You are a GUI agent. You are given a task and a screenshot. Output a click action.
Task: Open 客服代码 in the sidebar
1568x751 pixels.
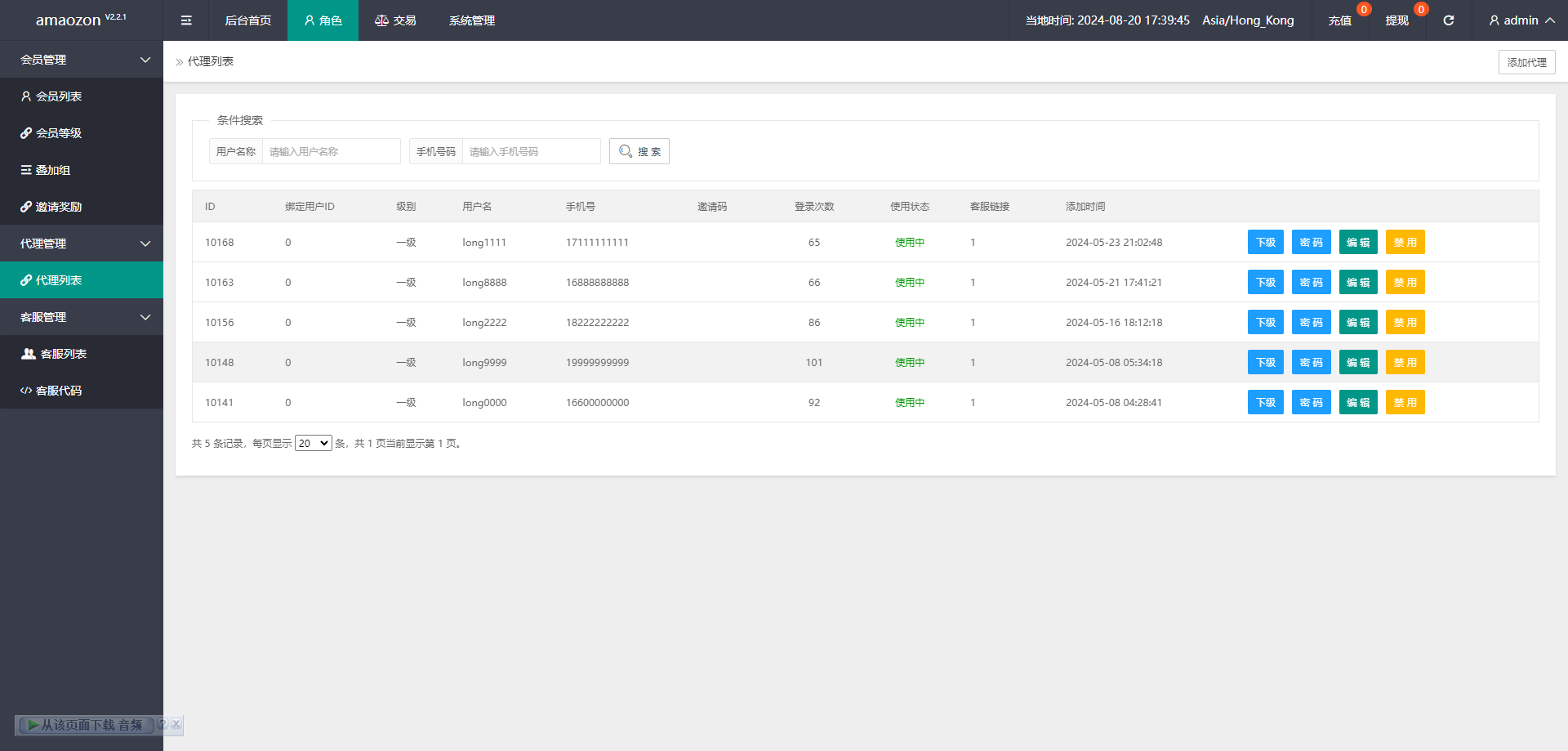(59, 391)
